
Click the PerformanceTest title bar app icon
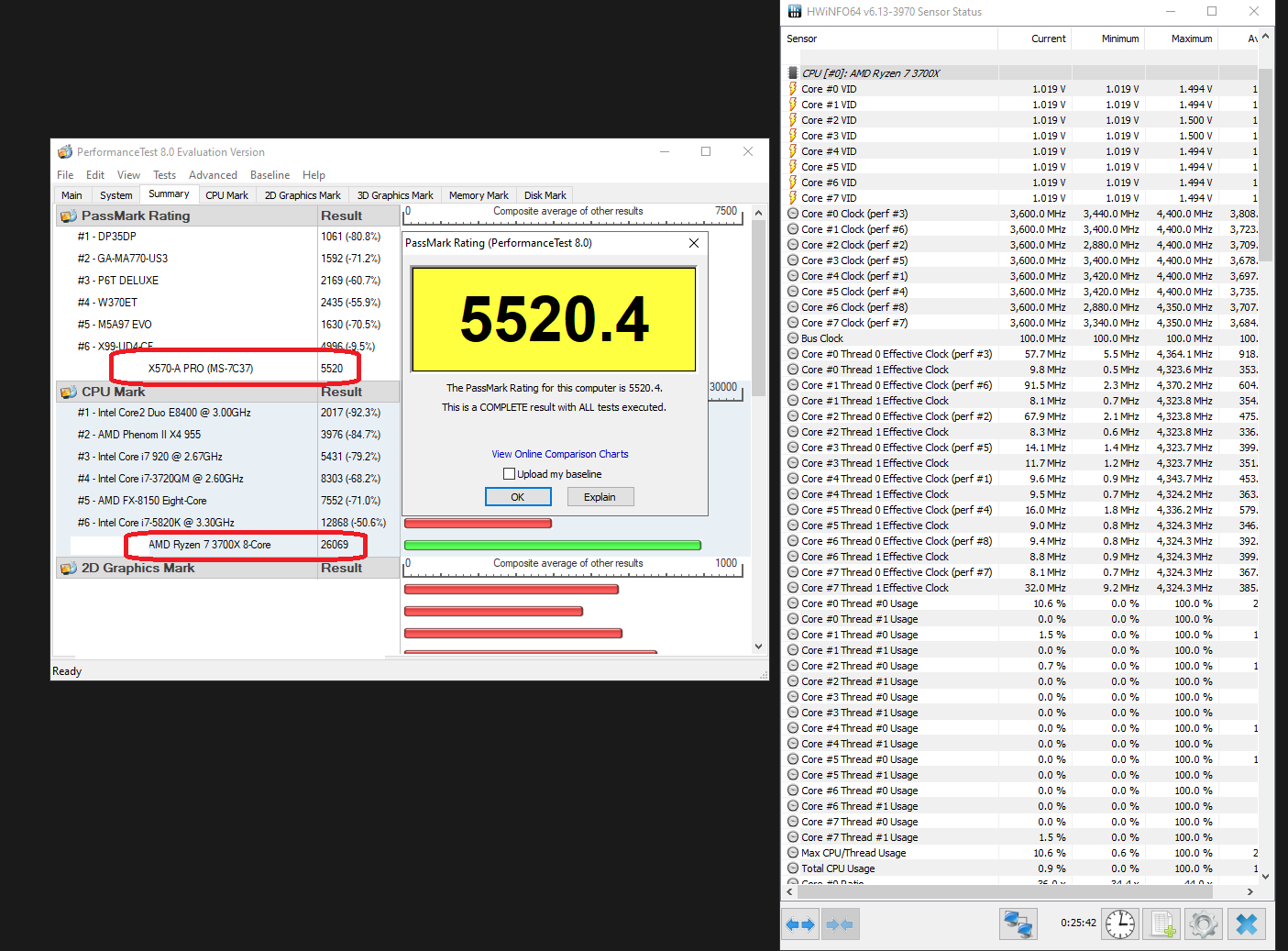coord(65,152)
